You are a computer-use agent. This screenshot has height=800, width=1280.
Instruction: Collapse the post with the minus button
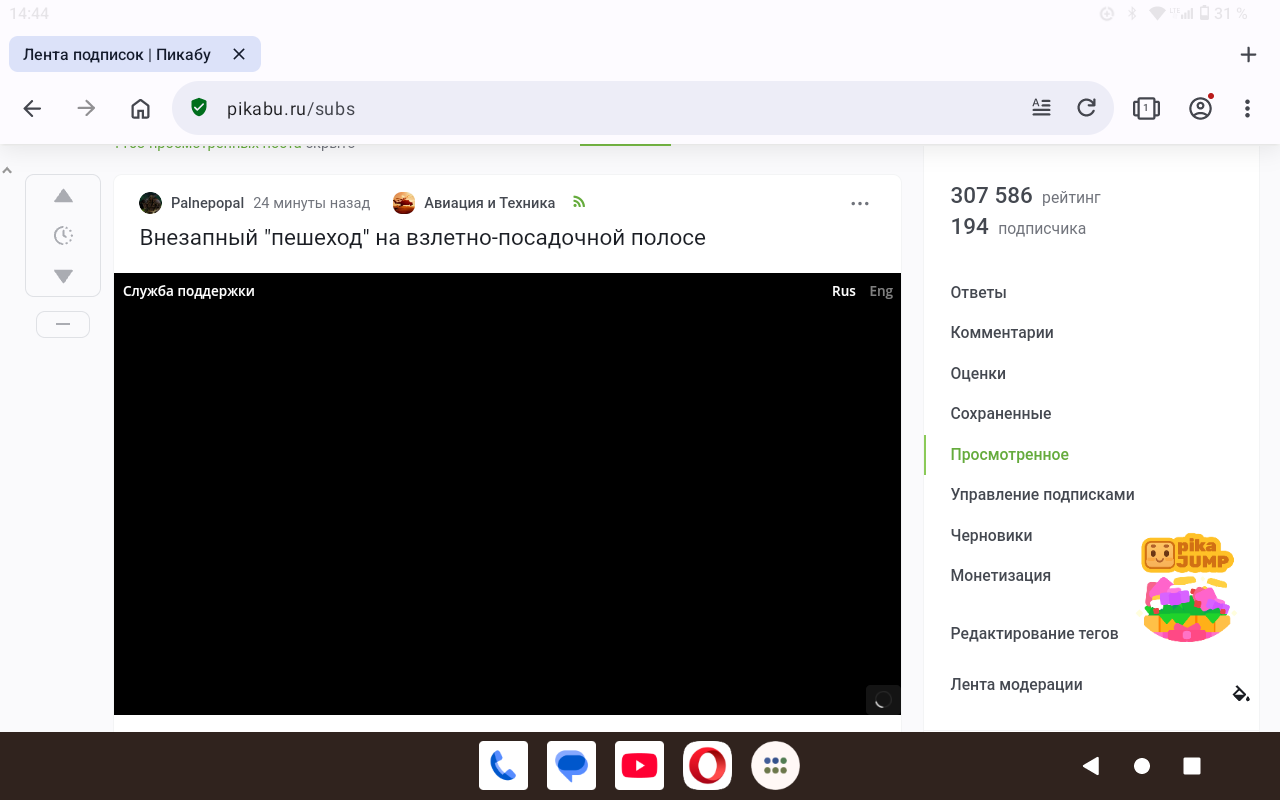point(63,324)
